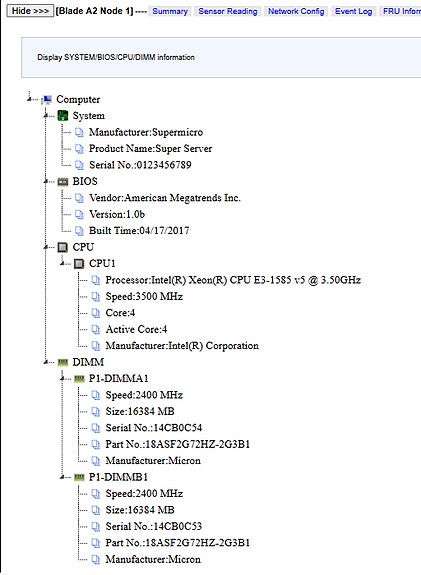421x575 pixels.
Task: Open the Event Log link
Action: pos(354,11)
